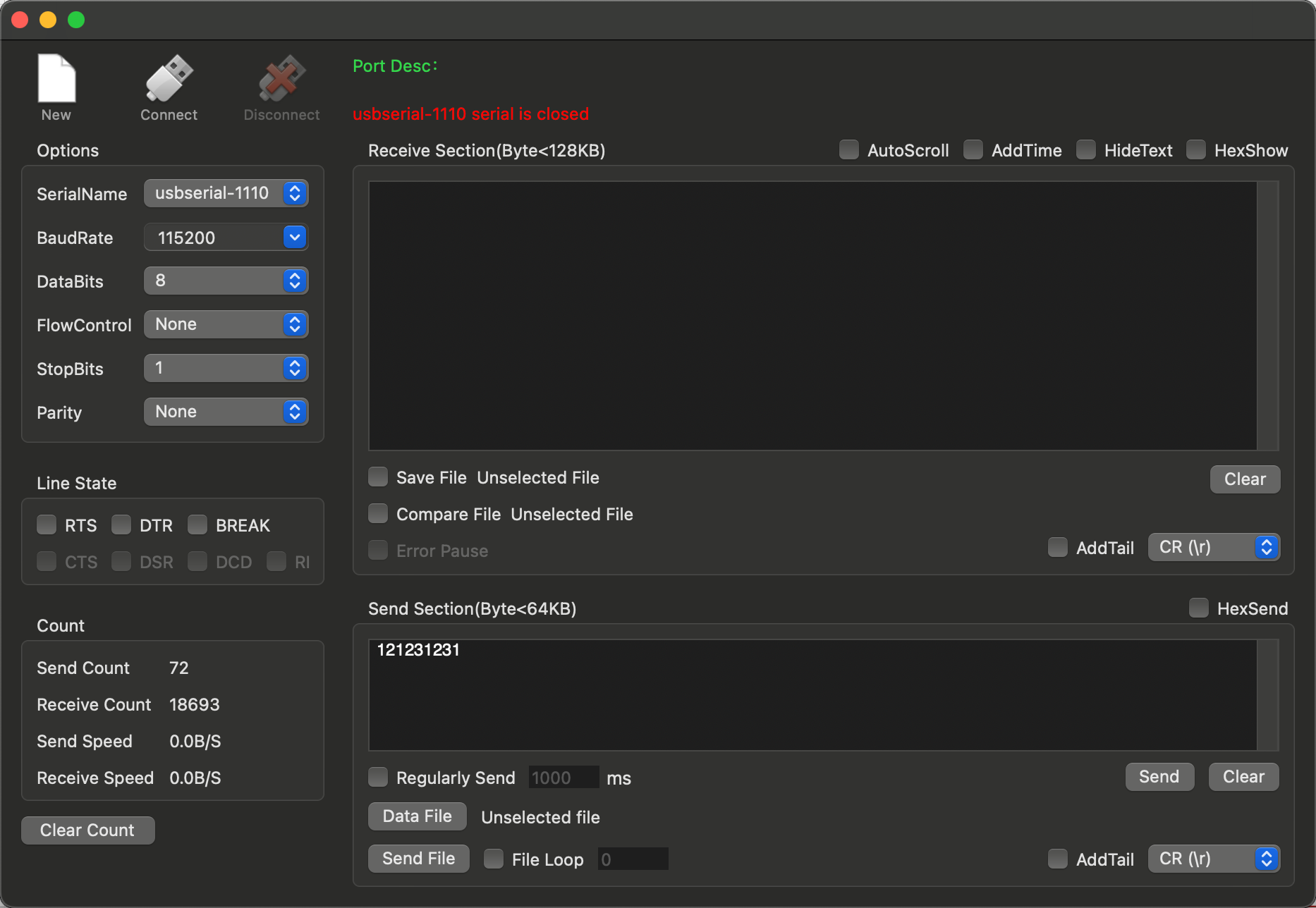
Task: Click the 'usbserial-1110 serial is closed' status
Action: click(x=470, y=114)
